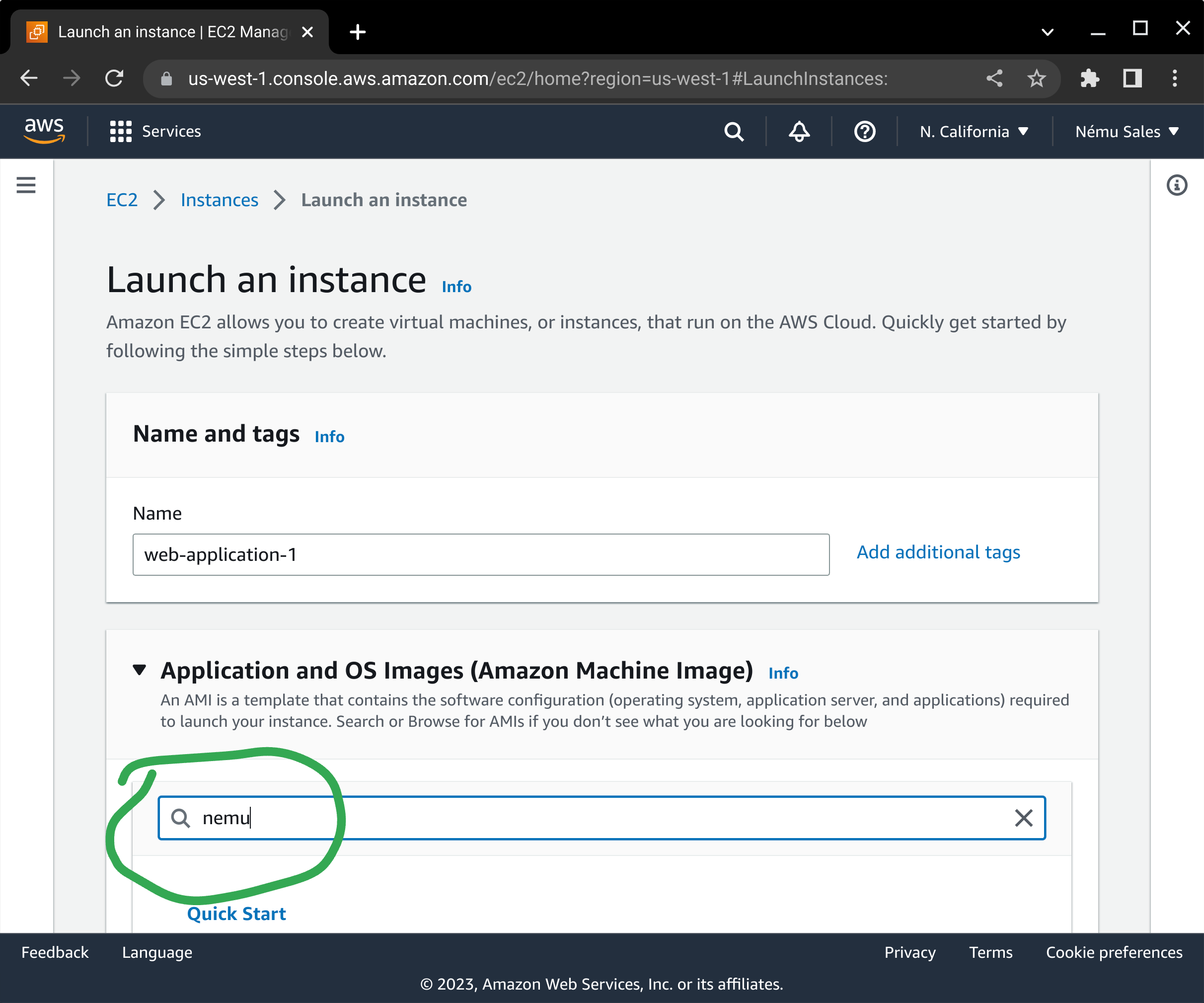Select the Quick Start tab
This screenshot has width=1204, height=1003.
pyautogui.click(x=236, y=913)
